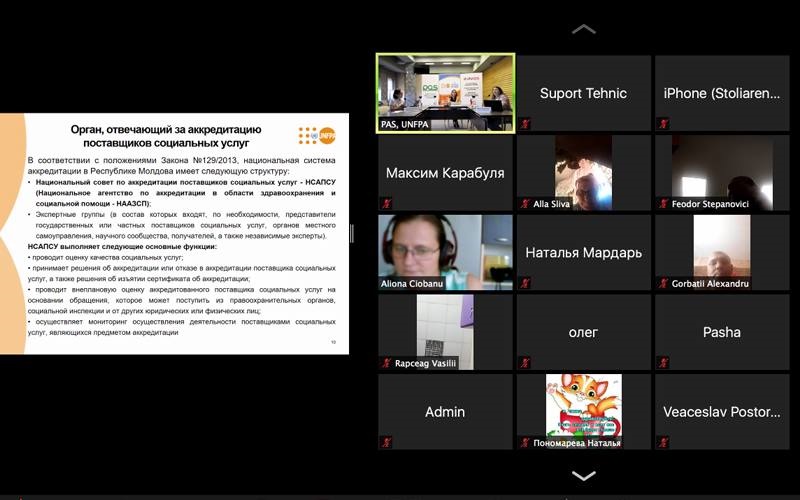Click muted mic icon beside Feodor Stepanovici

[x=663, y=204]
